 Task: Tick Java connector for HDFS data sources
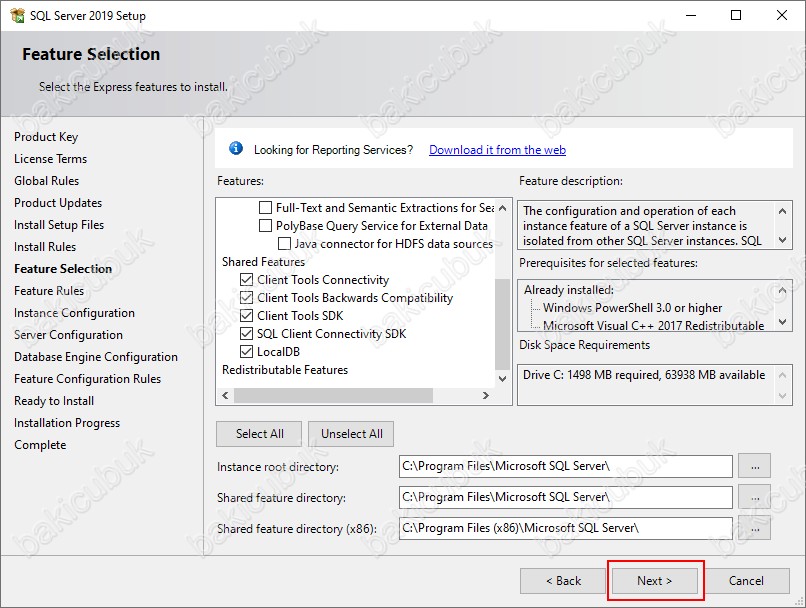[284, 244]
